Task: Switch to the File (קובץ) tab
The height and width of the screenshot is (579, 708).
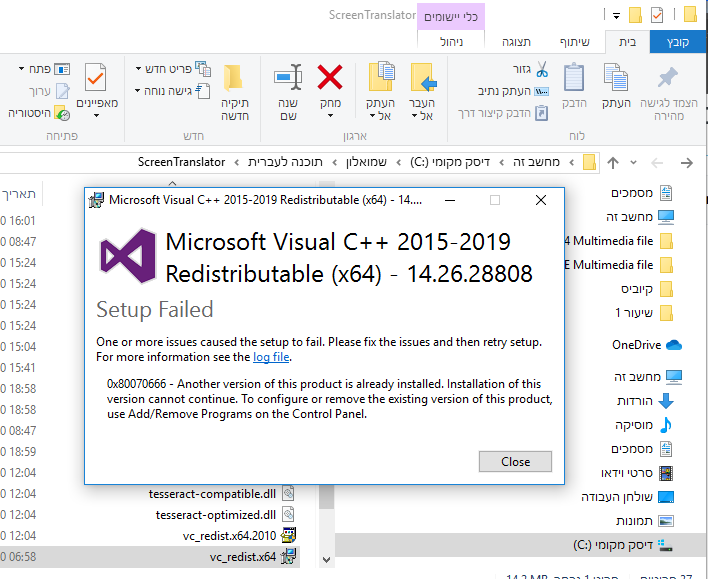Action: (678, 42)
